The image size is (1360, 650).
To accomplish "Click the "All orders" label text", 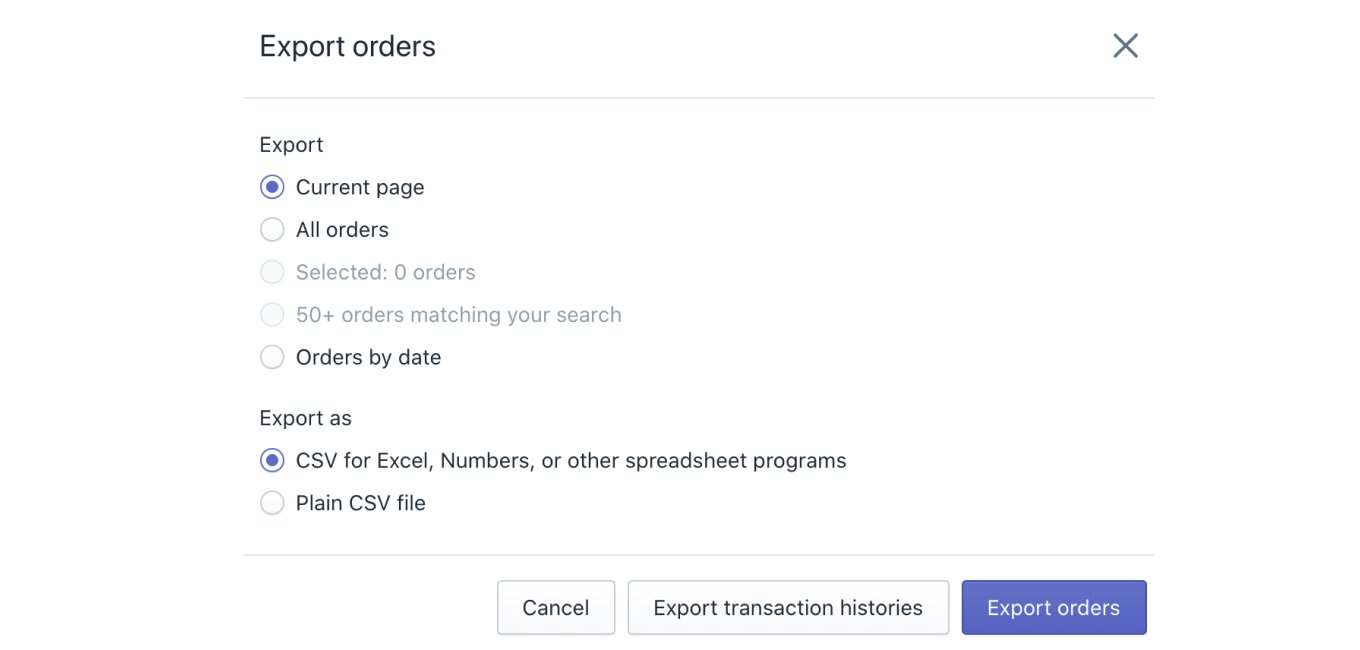I will point(342,230).
